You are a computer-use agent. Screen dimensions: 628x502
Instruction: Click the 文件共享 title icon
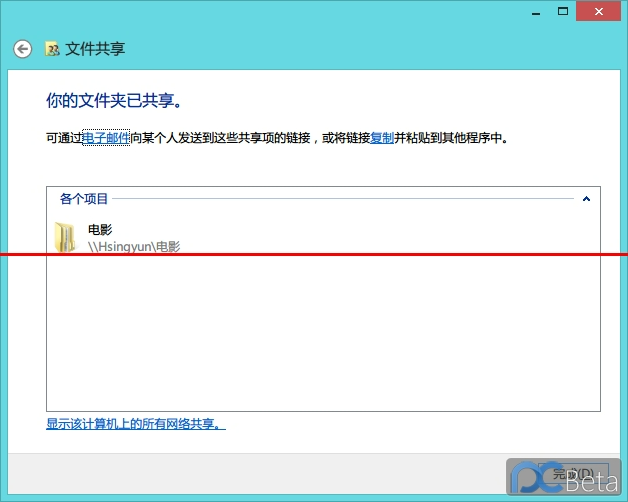click(x=52, y=49)
